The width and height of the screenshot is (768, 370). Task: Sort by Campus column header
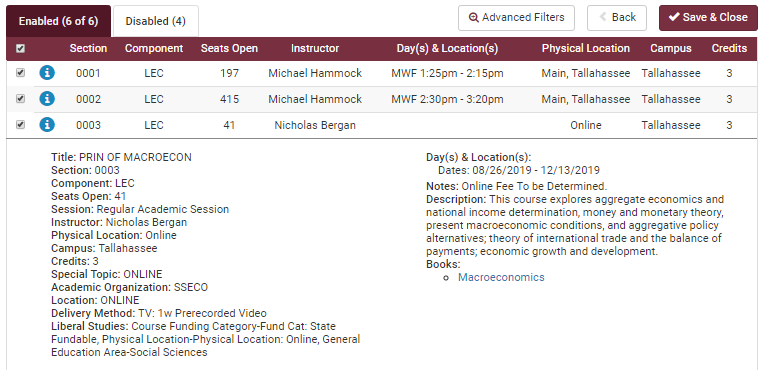(671, 49)
